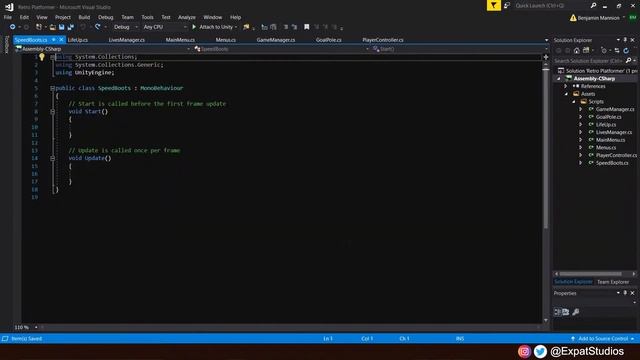
Task: Select LifeUp.cs in Solution Explorer
Action: click(x=606, y=124)
